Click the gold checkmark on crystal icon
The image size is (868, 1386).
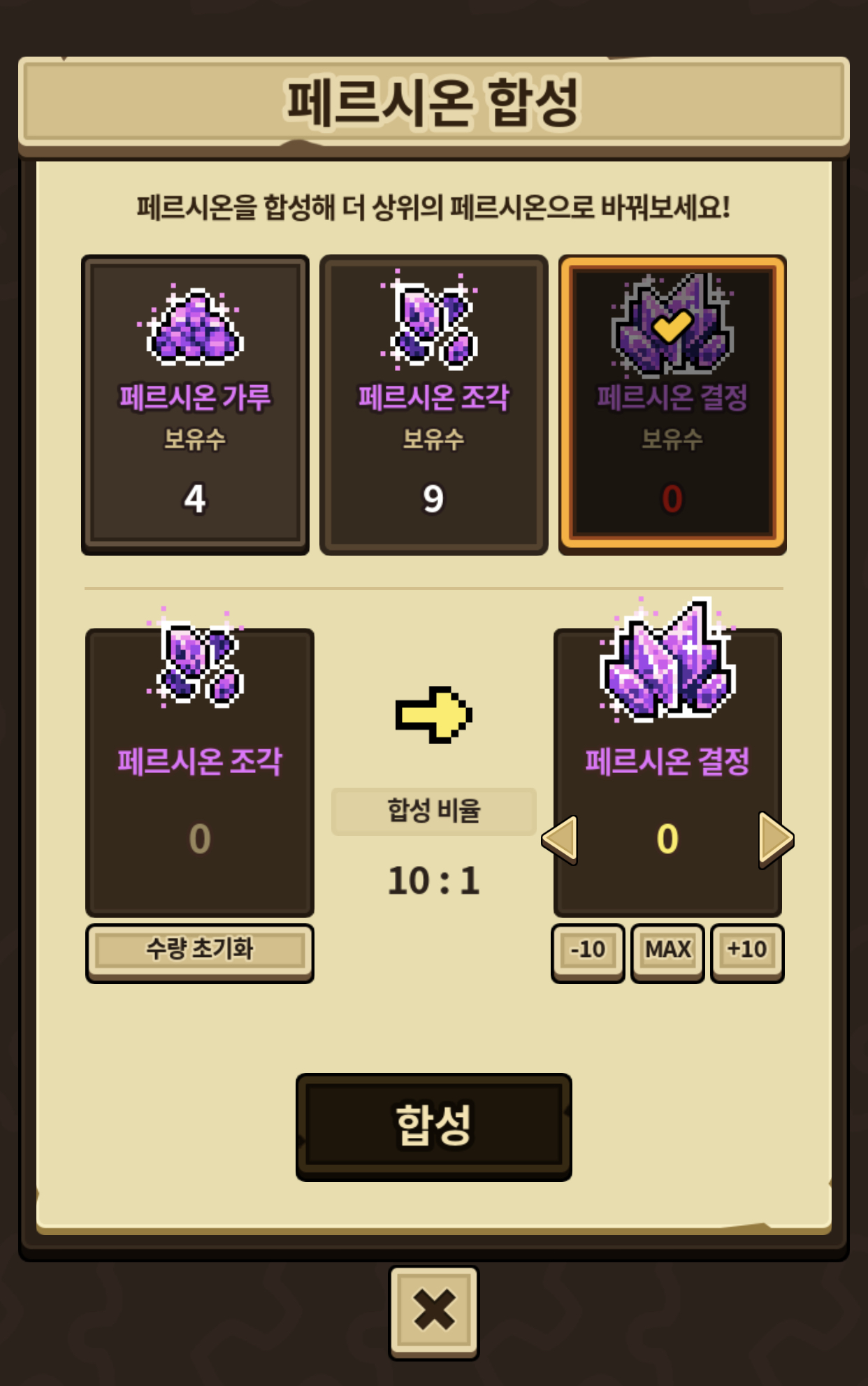(672, 325)
